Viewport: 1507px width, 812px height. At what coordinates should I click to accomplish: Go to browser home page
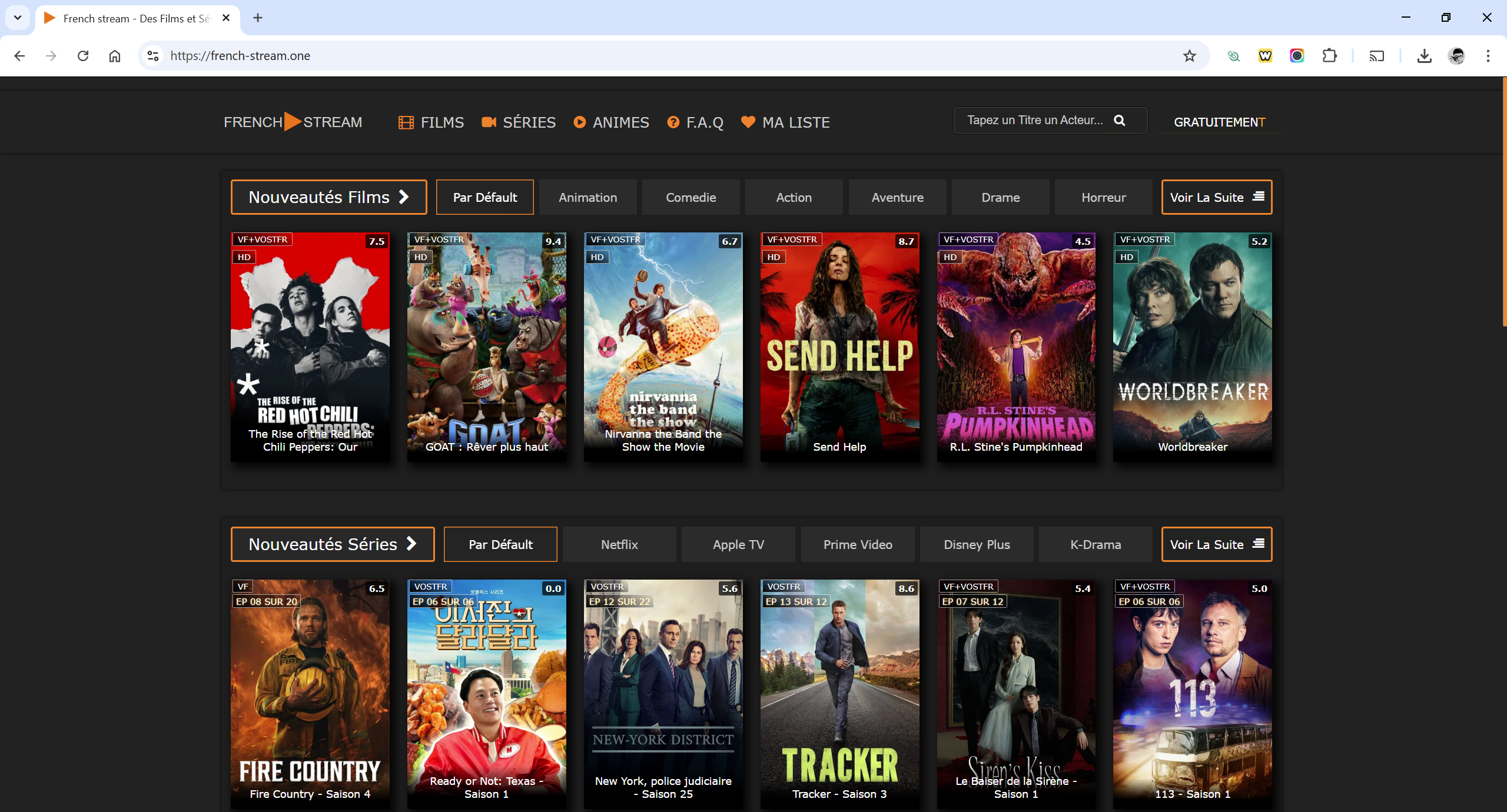(x=115, y=56)
